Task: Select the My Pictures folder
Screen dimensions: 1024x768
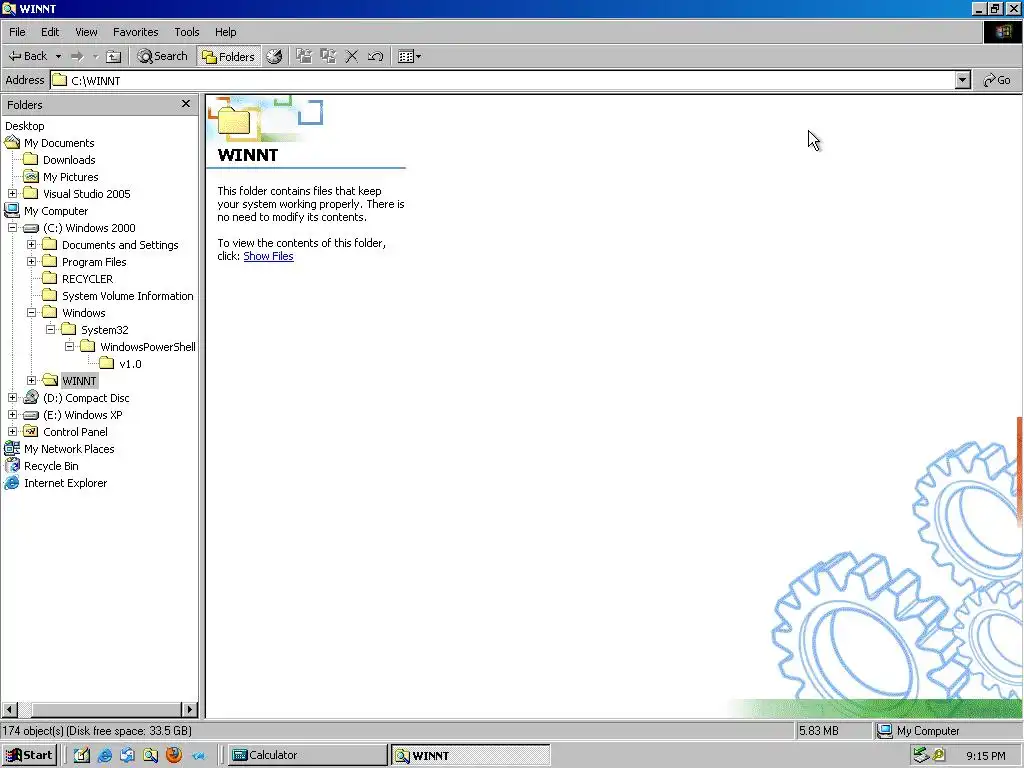Action: point(71,177)
